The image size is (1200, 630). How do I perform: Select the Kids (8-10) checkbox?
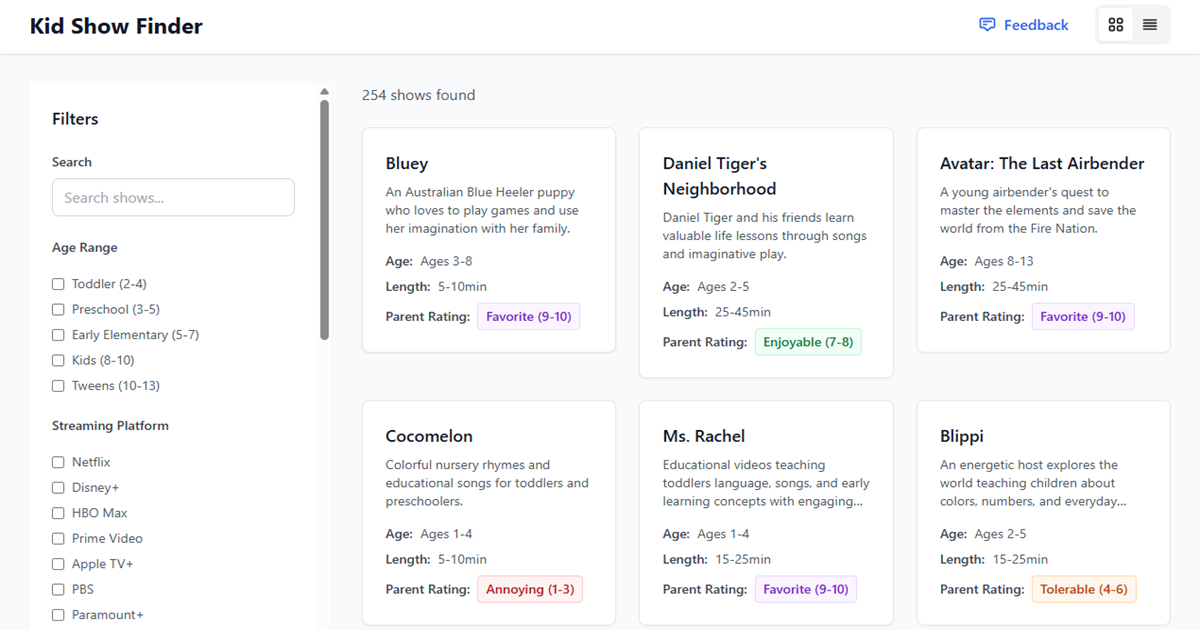click(58, 360)
